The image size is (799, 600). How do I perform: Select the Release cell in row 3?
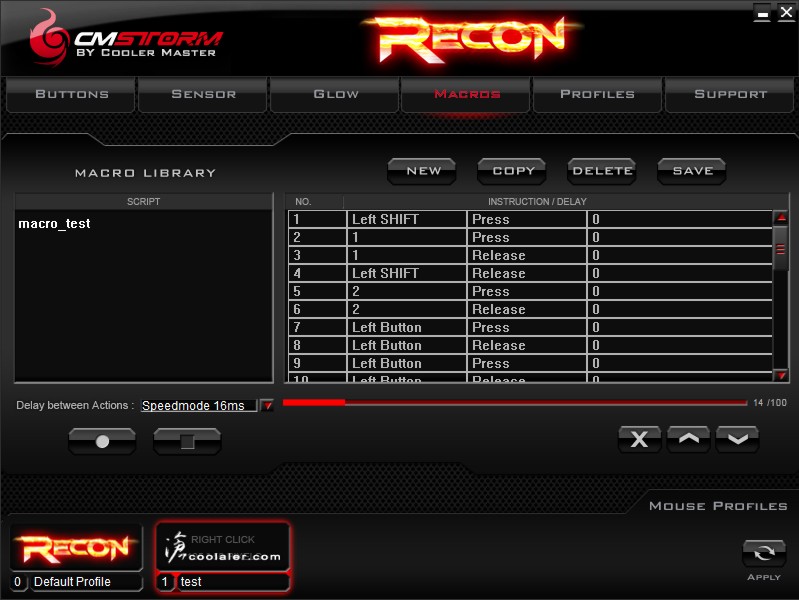pyautogui.click(x=527, y=255)
